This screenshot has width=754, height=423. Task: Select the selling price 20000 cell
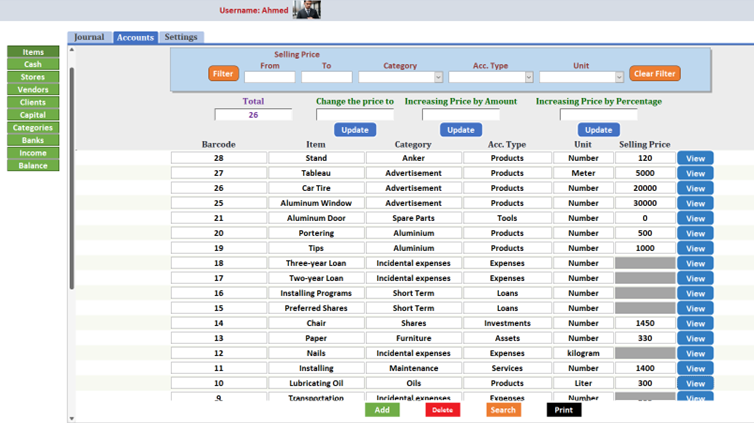(x=645, y=188)
